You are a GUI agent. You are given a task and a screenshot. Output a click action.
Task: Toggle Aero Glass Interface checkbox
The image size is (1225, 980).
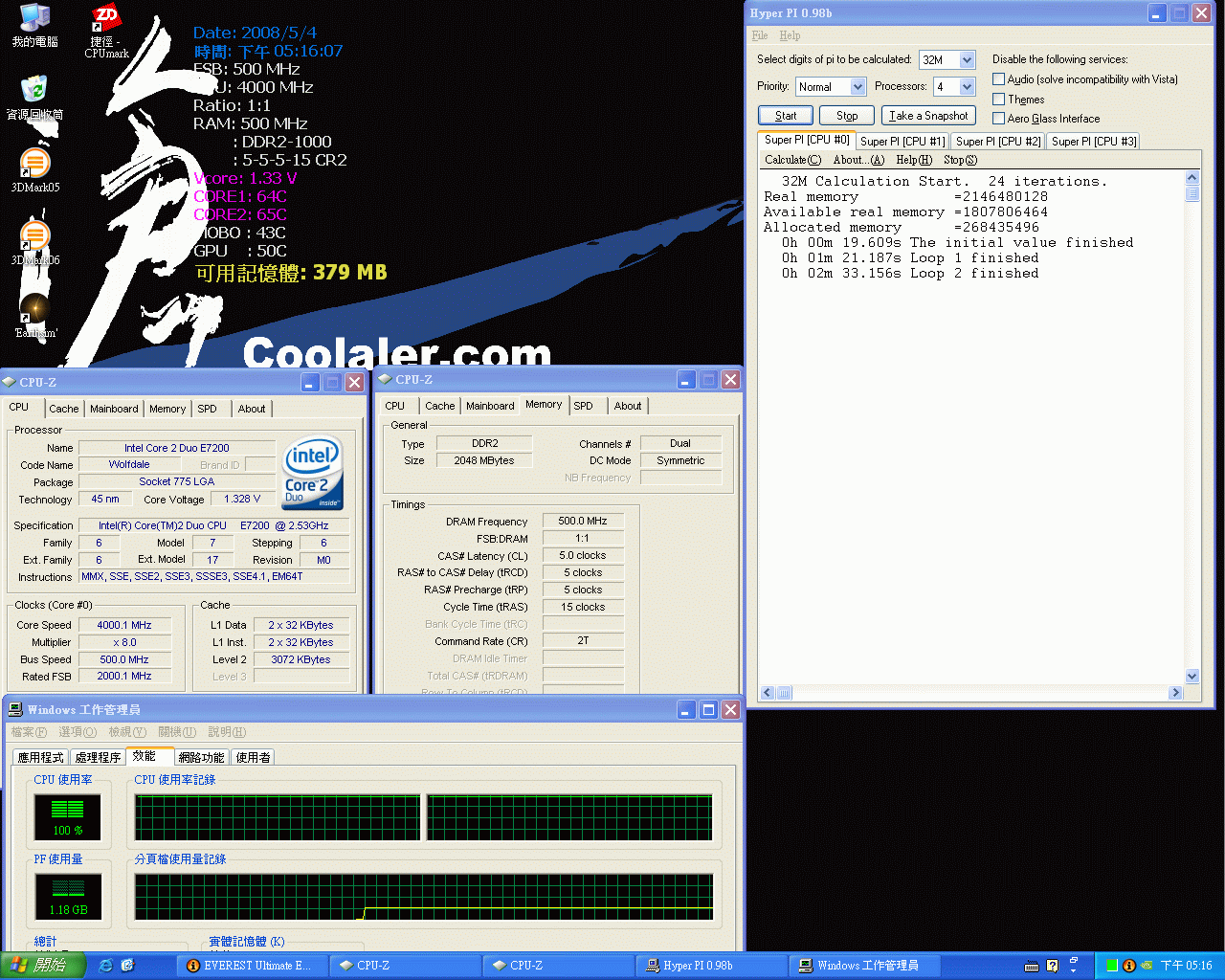(x=998, y=119)
